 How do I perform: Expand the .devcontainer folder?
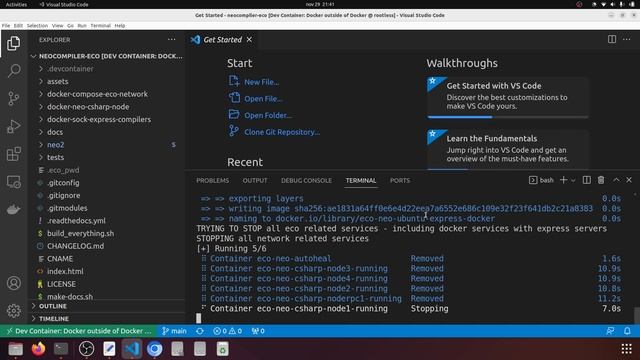pos(107,69)
